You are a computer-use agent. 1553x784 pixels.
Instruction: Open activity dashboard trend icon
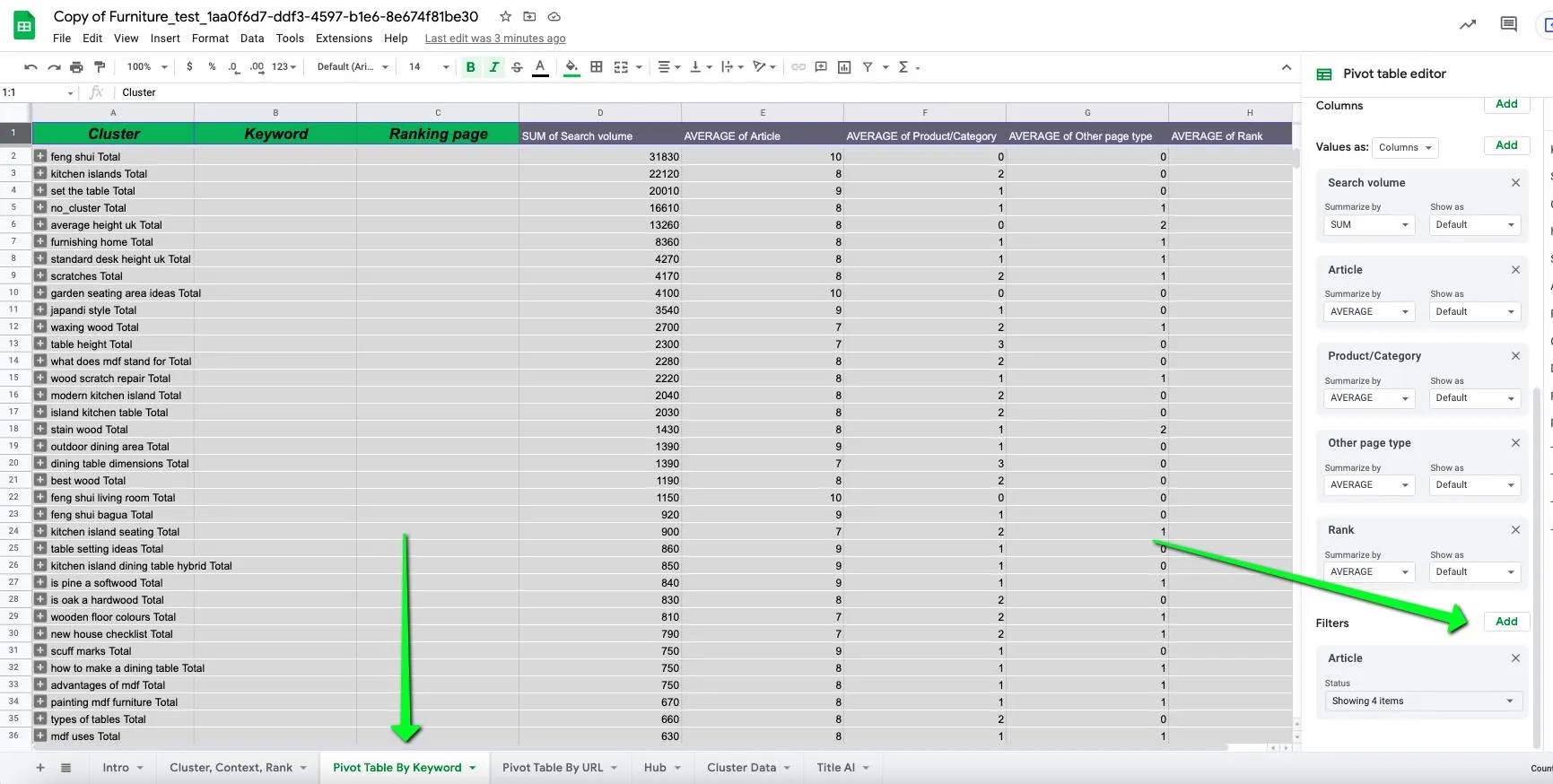pos(1468,24)
